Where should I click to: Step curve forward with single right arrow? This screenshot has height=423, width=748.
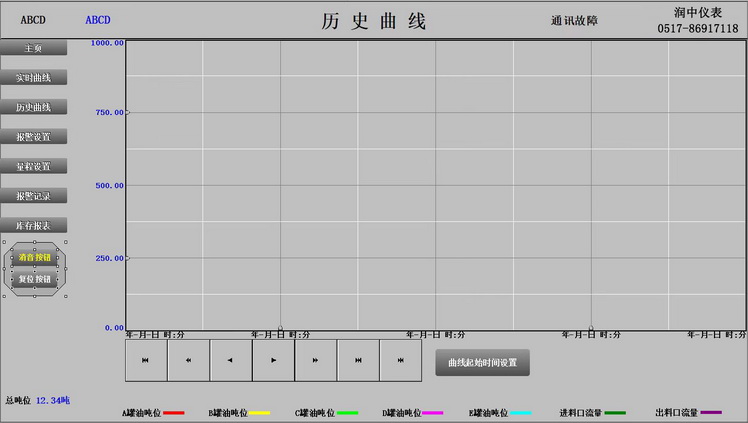click(273, 360)
